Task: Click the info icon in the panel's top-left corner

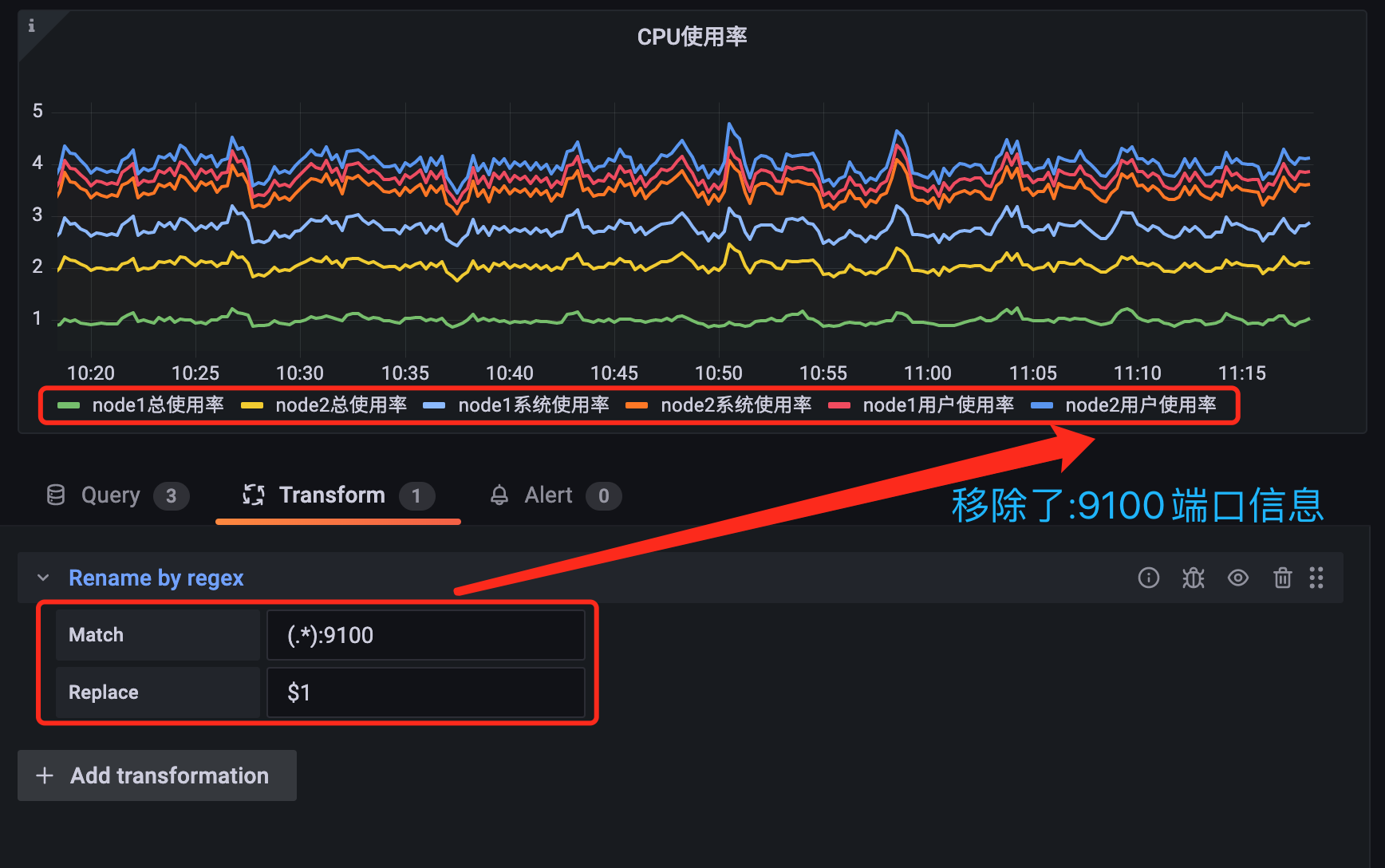Action: click(31, 25)
